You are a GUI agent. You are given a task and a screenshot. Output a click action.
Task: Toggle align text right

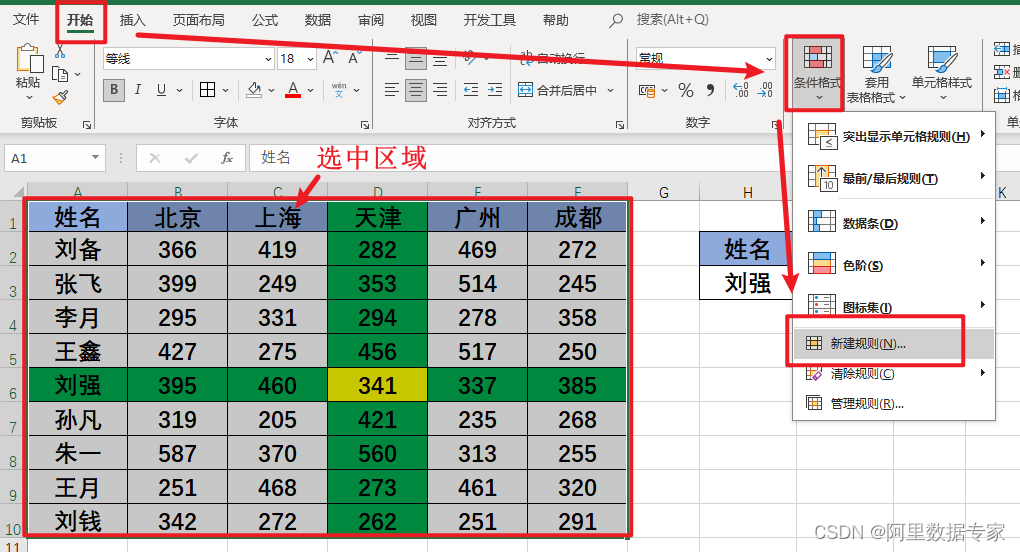pos(440,90)
